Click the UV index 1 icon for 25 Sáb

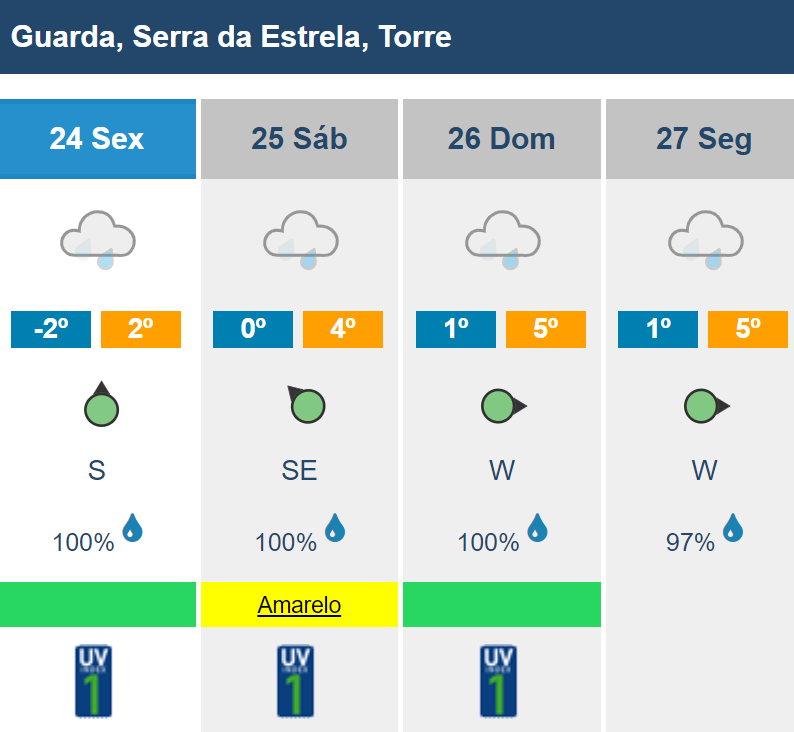(295, 681)
